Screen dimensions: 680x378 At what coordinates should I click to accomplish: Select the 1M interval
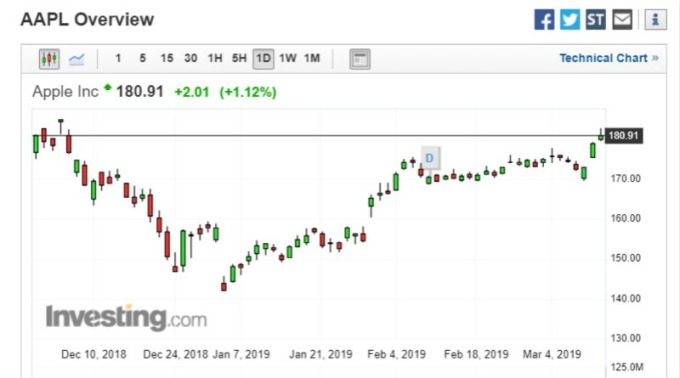312,58
